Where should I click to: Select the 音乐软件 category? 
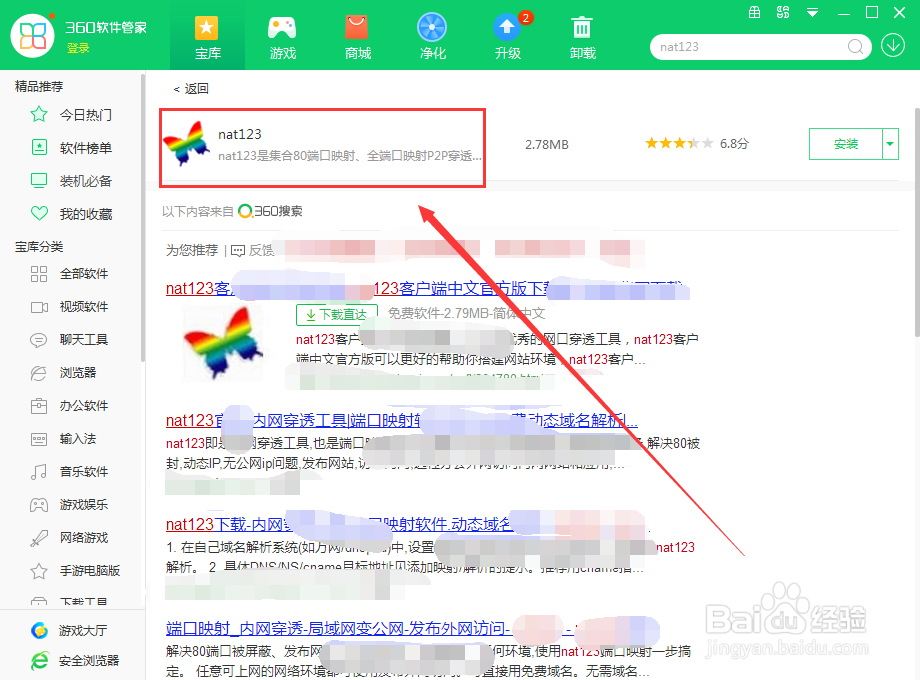(x=84, y=471)
